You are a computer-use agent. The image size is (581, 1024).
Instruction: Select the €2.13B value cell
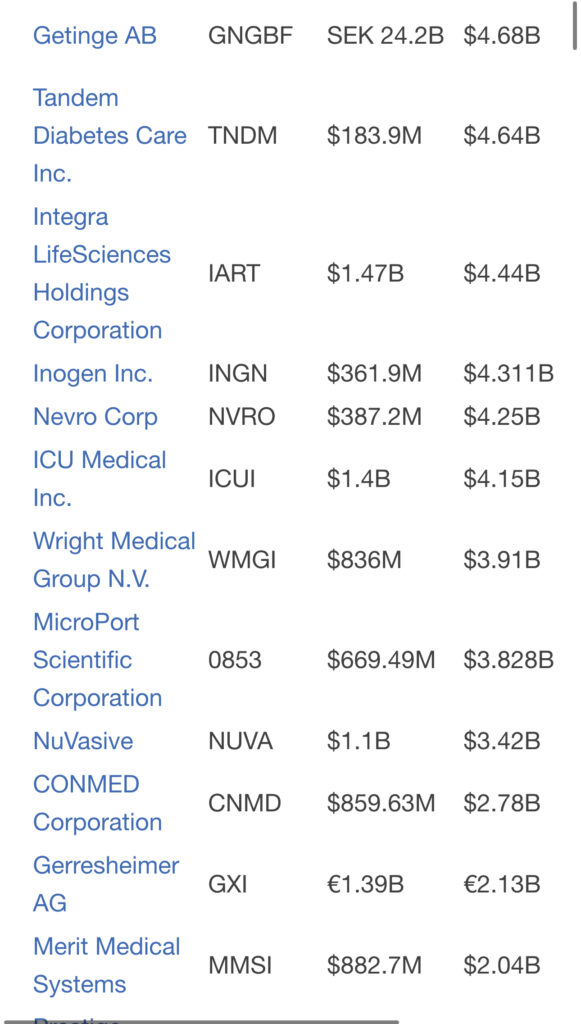click(x=501, y=884)
